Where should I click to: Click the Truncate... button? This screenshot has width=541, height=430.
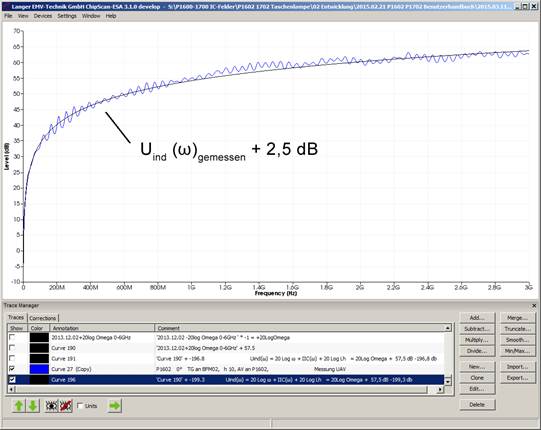(x=518, y=329)
